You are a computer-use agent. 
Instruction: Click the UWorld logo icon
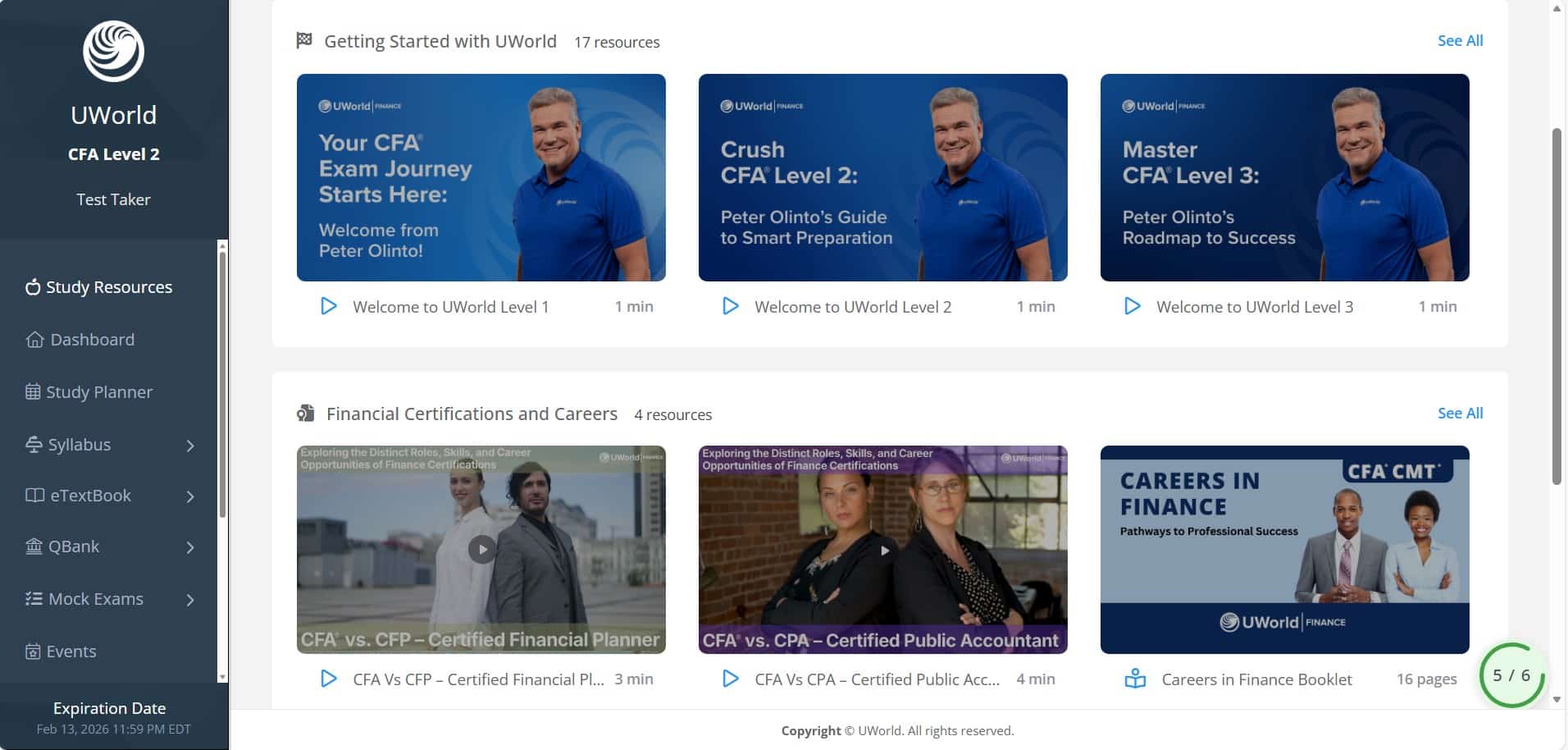coord(113,52)
